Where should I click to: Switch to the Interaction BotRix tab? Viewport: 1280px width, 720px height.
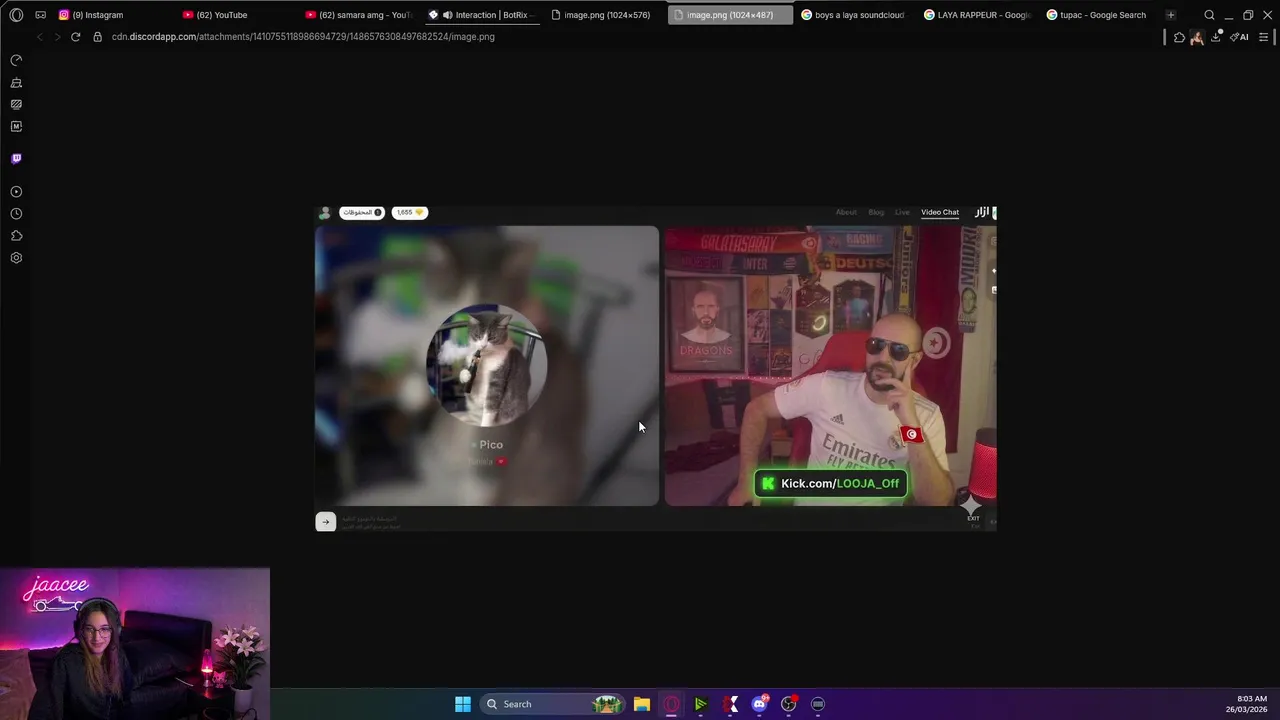coord(483,15)
